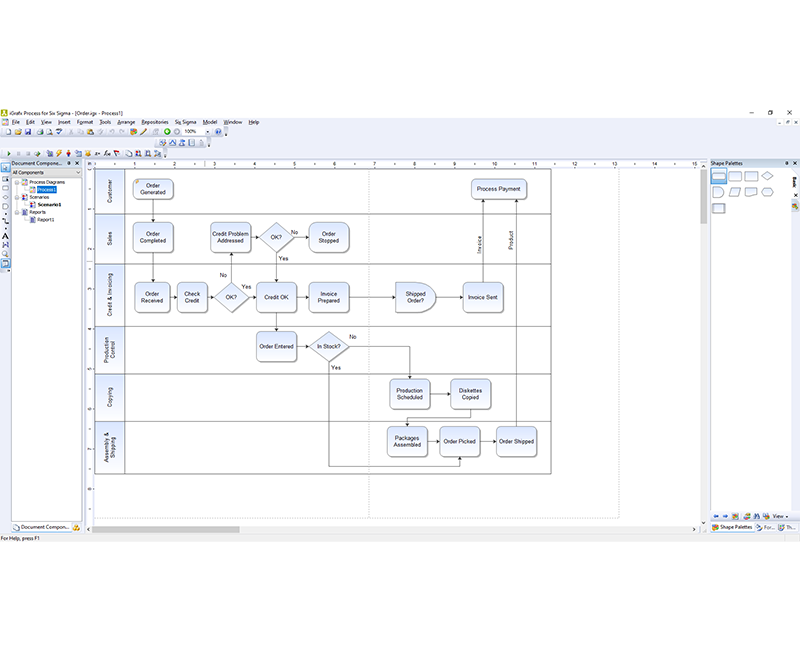Toggle auto-hide pin on Document Components panel

click(69, 162)
